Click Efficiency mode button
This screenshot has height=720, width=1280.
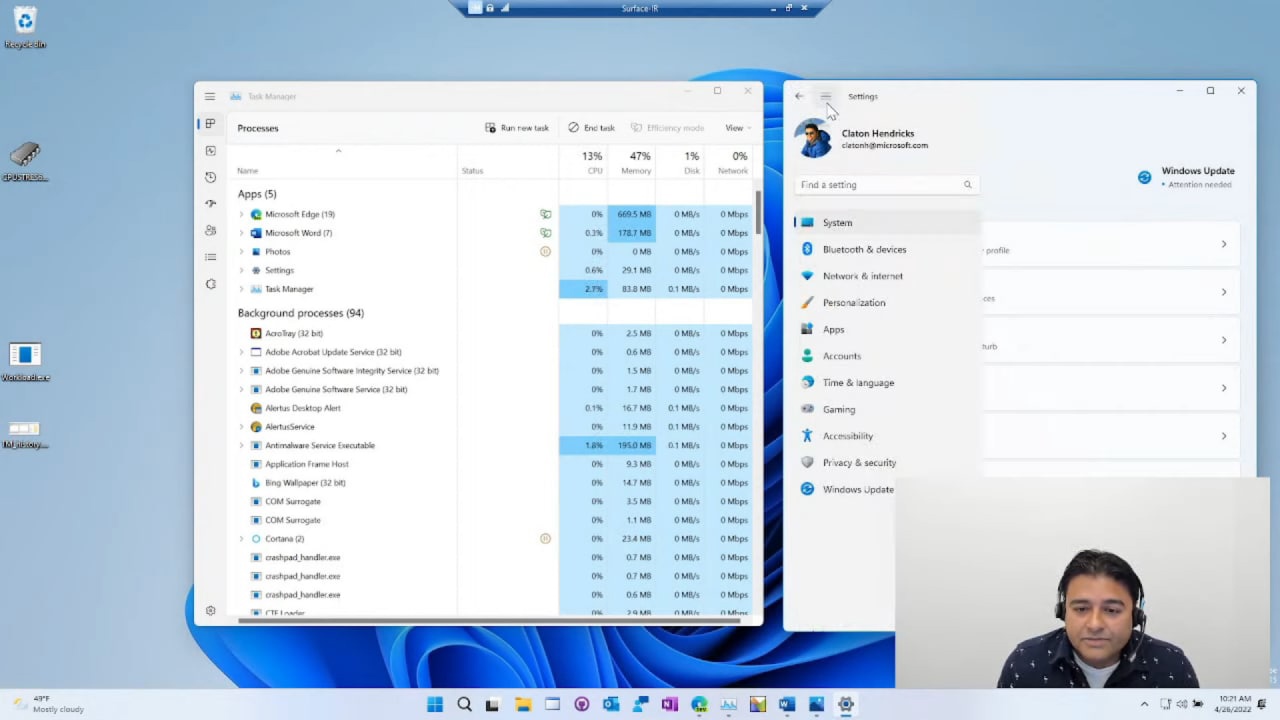pyautogui.click(x=667, y=128)
